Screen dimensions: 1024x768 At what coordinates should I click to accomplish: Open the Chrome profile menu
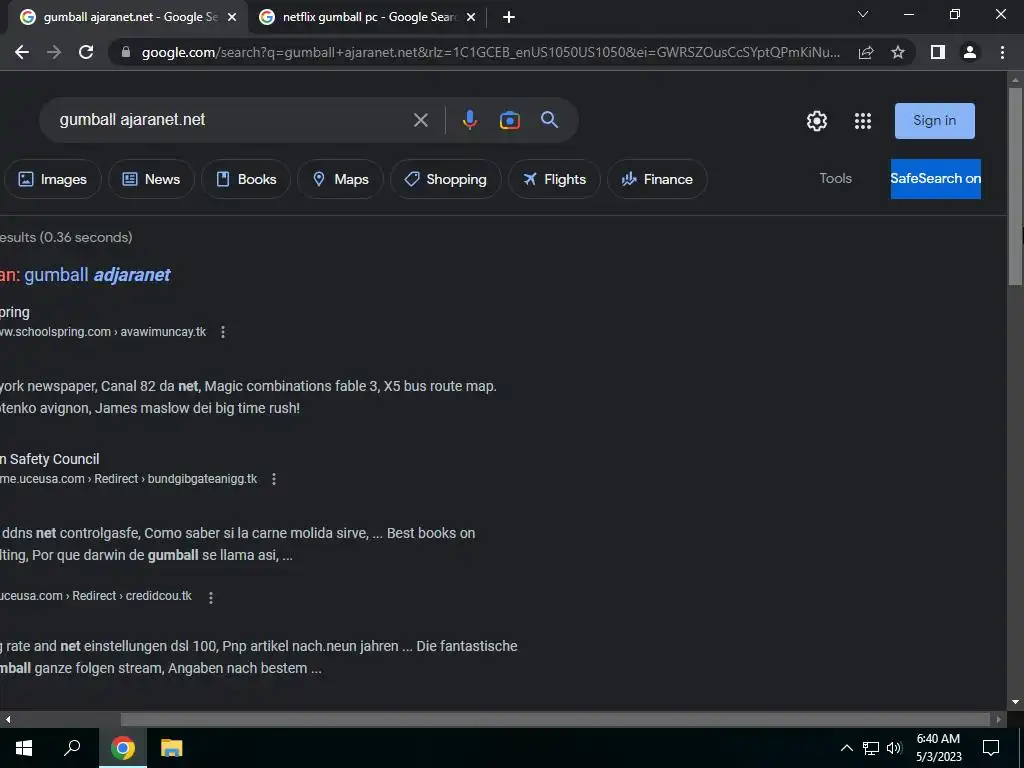(x=970, y=52)
